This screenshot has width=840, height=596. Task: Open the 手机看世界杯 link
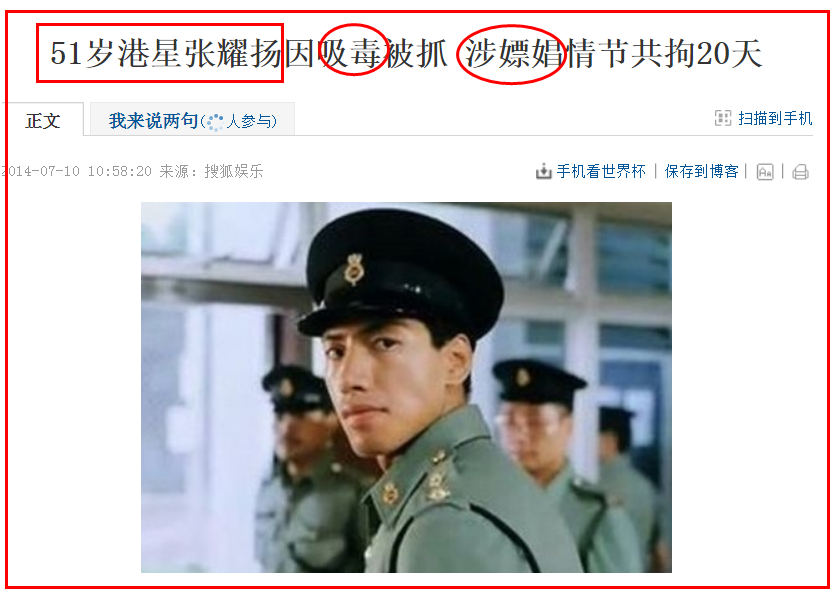tap(601, 171)
